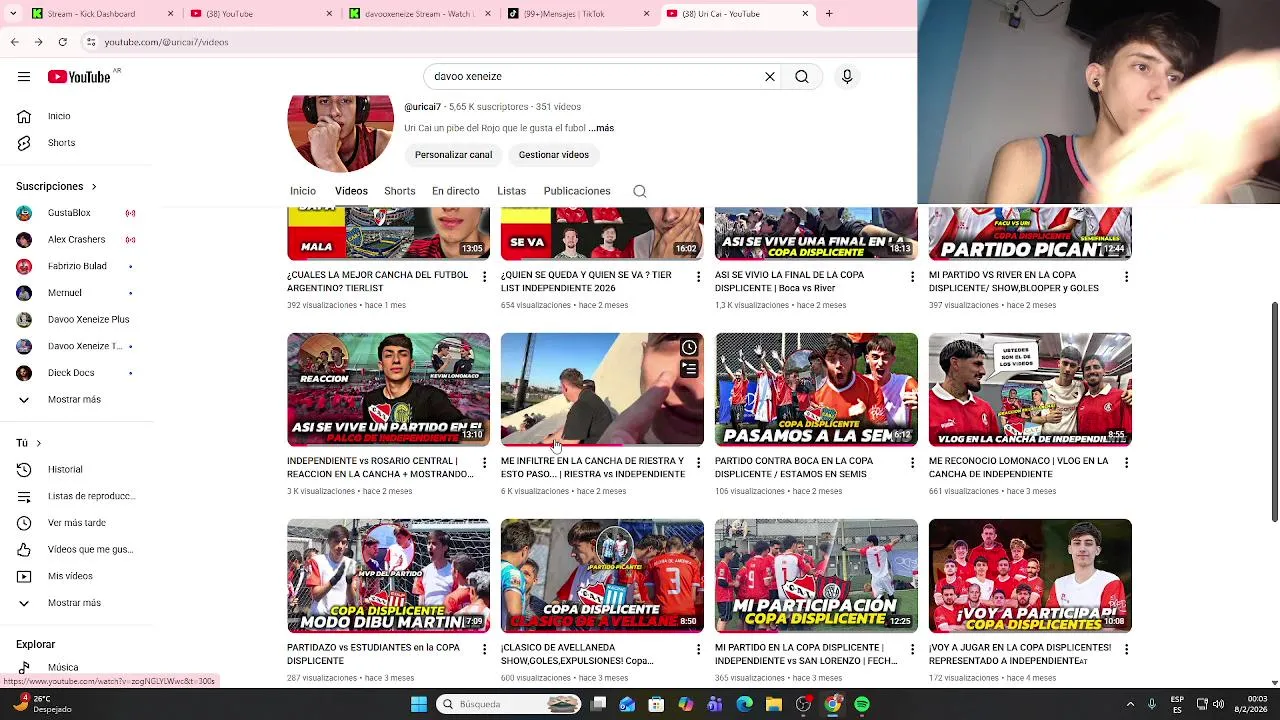This screenshot has height=720, width=1280.
Task: Open Historial in the sidebar
Action: [65, 470]
